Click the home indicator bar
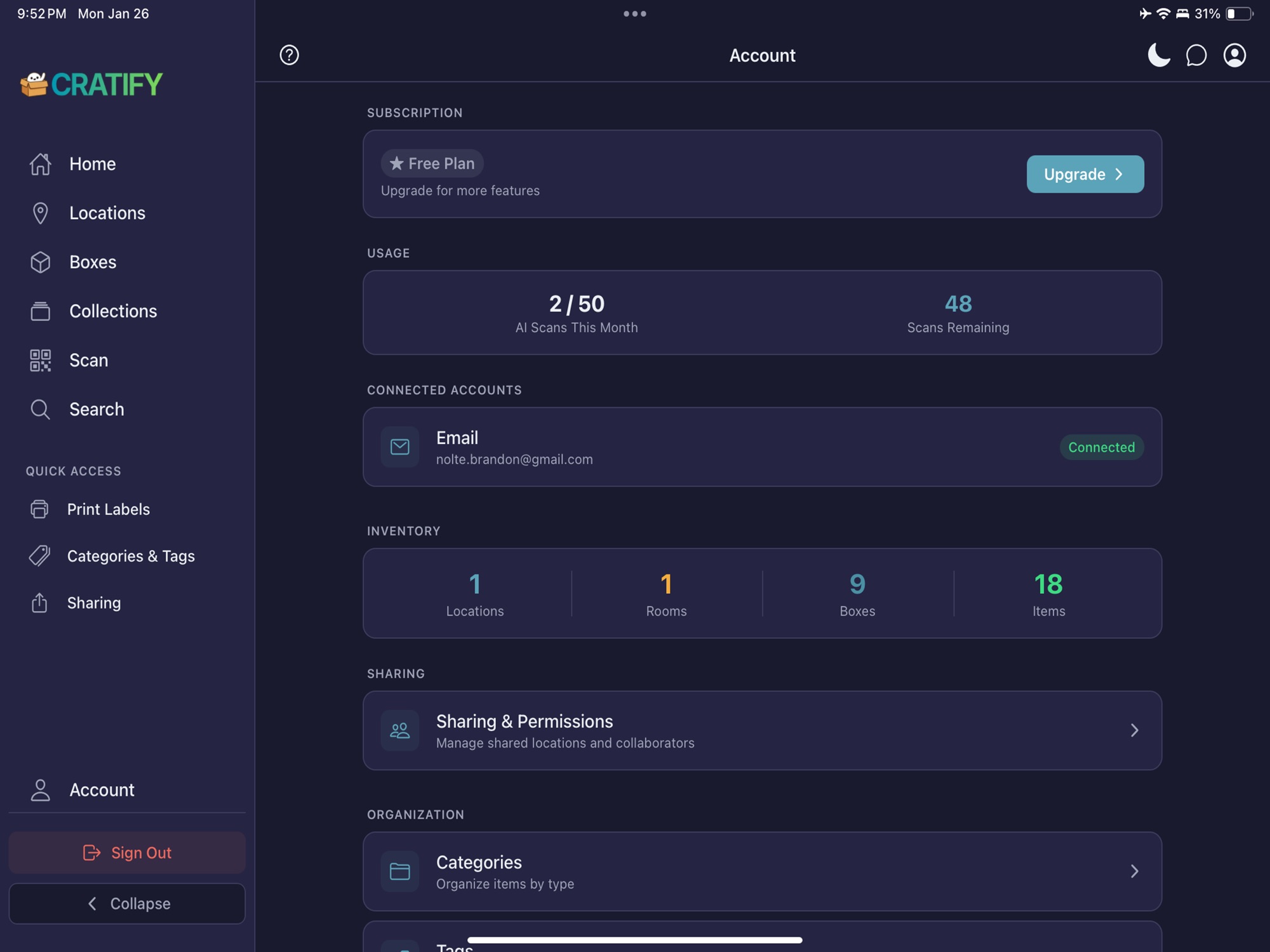The height and width of the screenshot is (952, 1270). [635, 940]
